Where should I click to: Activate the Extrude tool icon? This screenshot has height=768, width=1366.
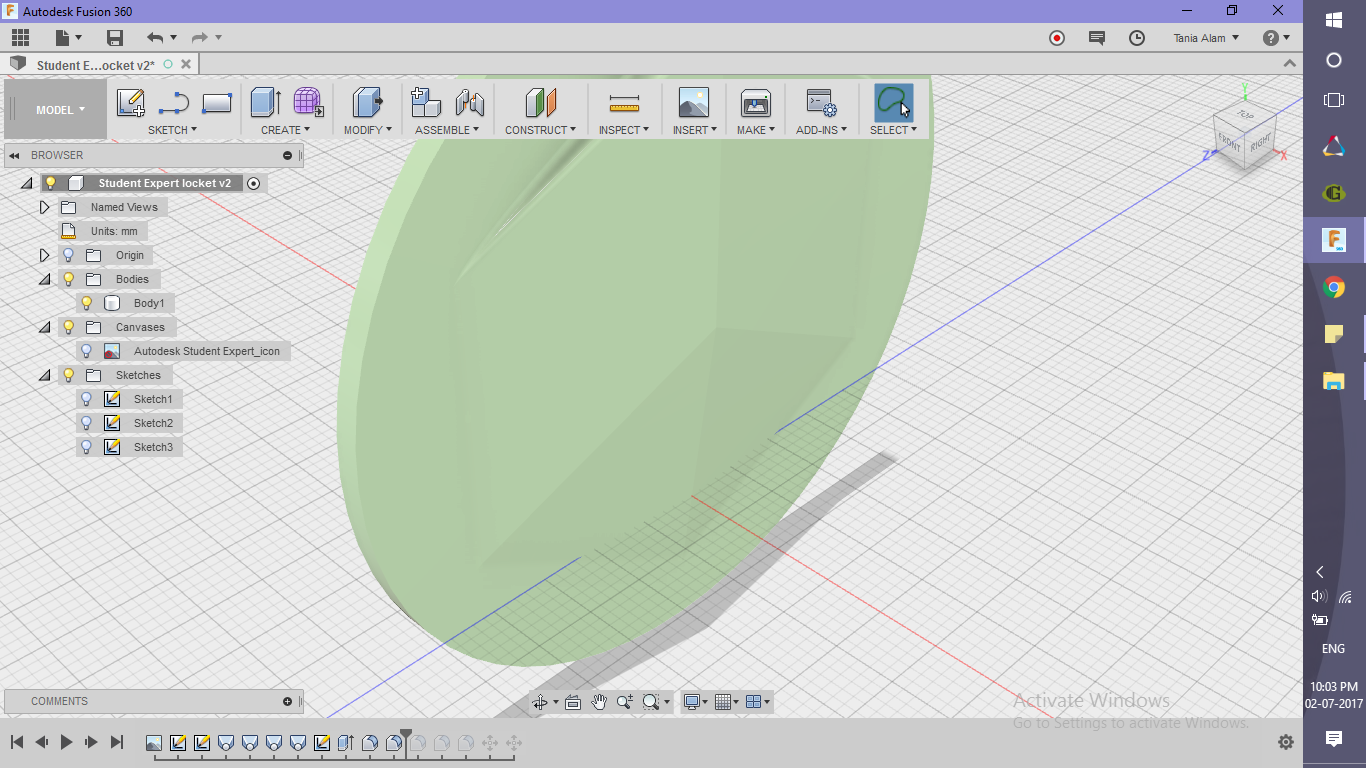tap(265, 103)
